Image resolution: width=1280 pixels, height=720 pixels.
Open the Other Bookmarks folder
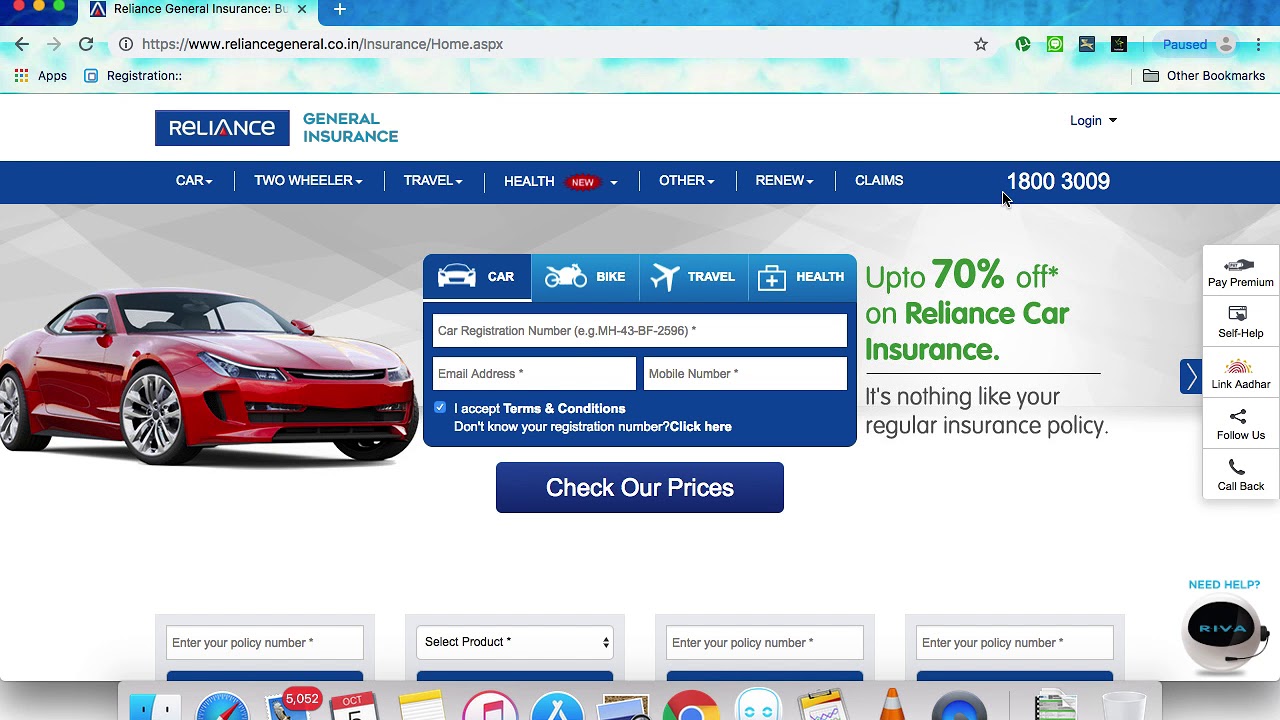pyautogui.click(x=1204, y=76)
